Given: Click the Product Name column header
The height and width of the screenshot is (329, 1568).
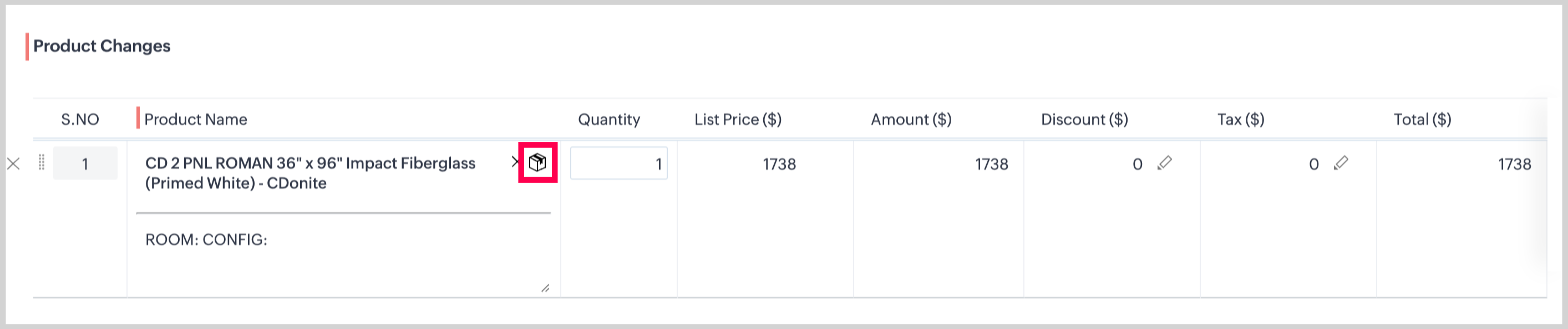Looking at the screenshot, I should [x=195, y=119].
